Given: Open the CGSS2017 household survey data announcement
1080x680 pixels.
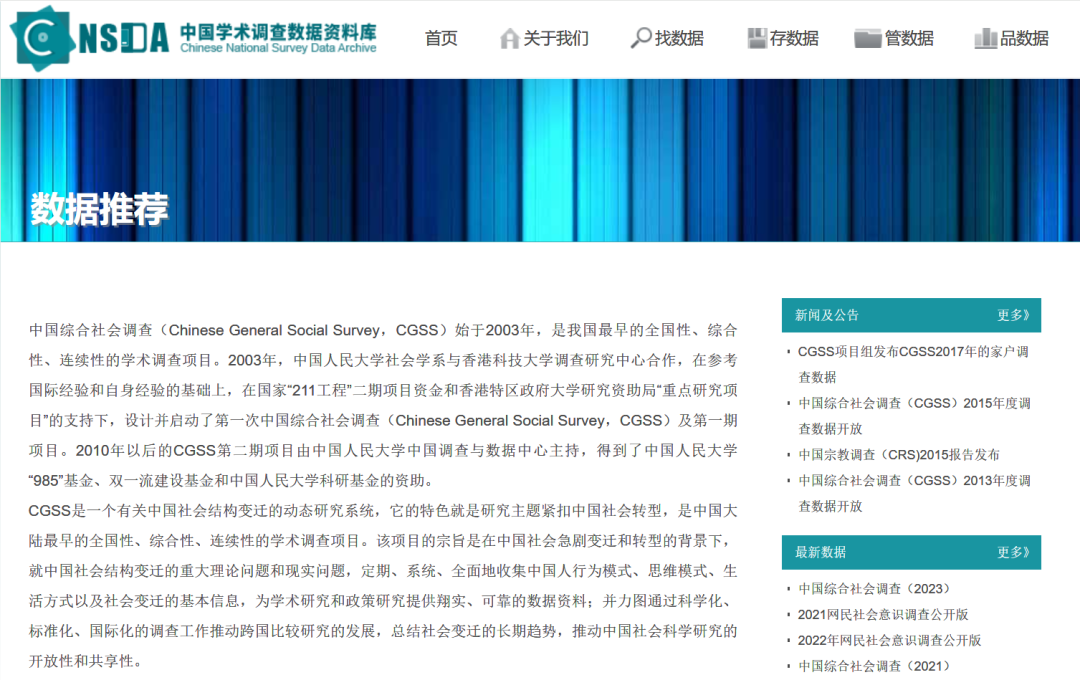Looking at the screenshot, I should coord(912,352).
